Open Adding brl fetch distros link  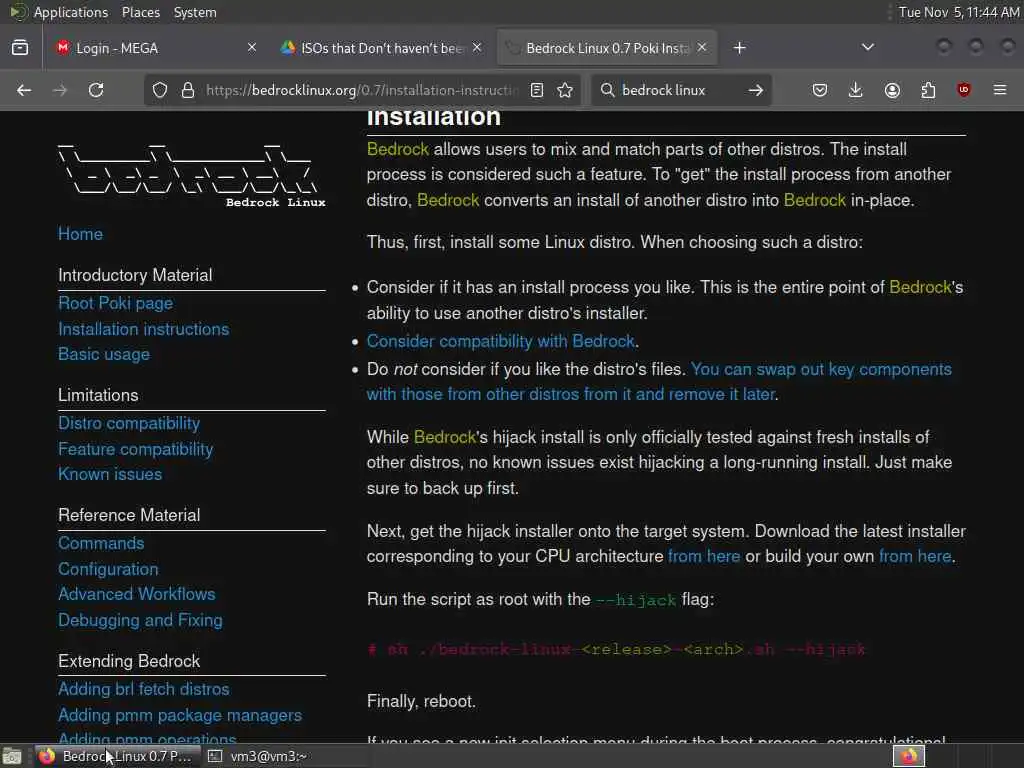144,689
